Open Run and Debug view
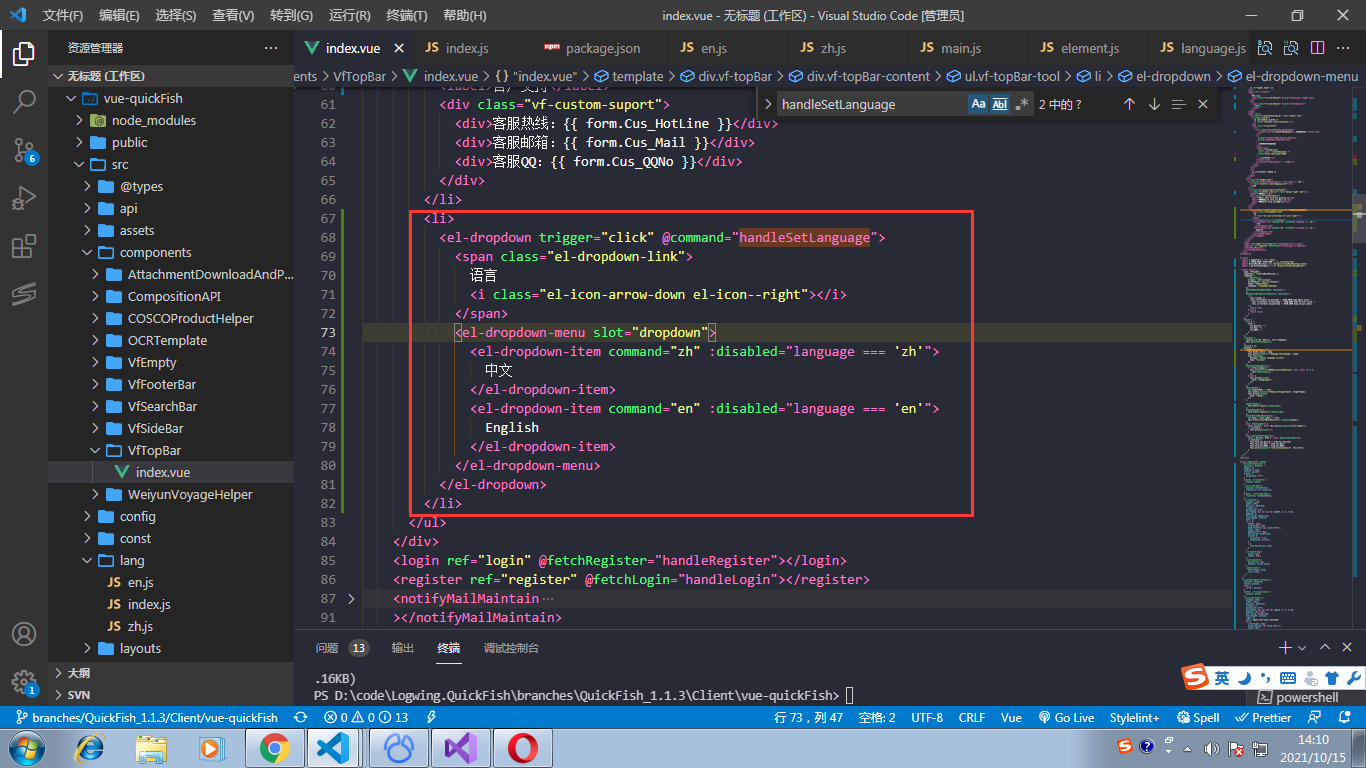 (x=24, y=199)
